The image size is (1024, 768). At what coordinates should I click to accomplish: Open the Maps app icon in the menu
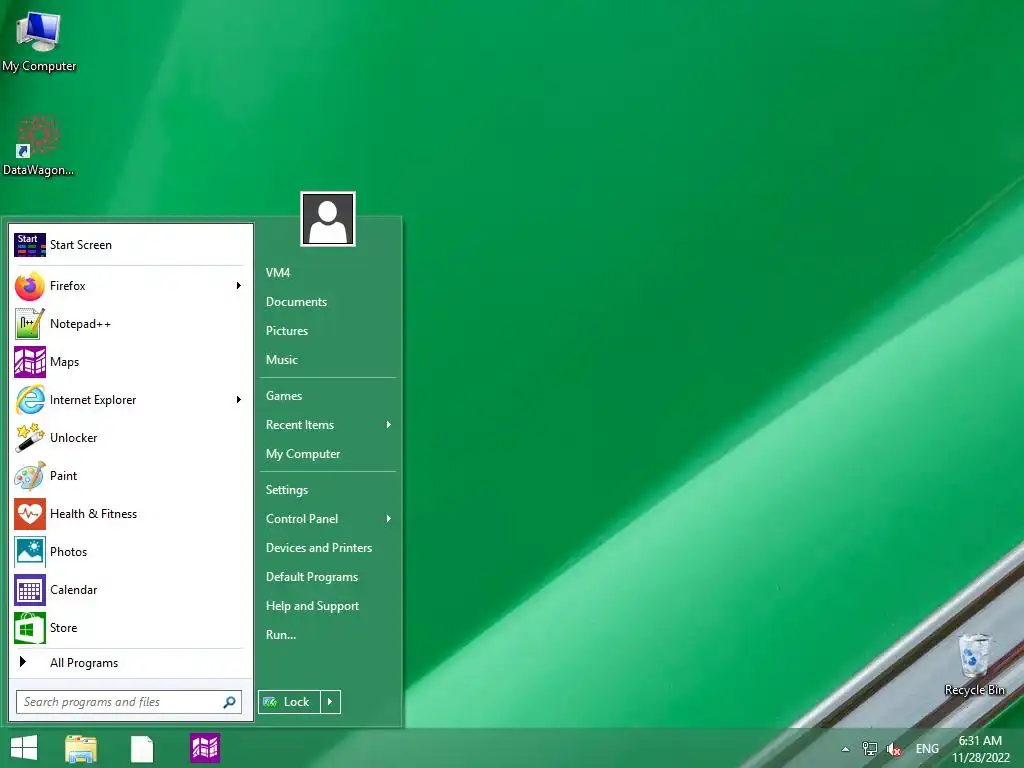tap(30, 362)
